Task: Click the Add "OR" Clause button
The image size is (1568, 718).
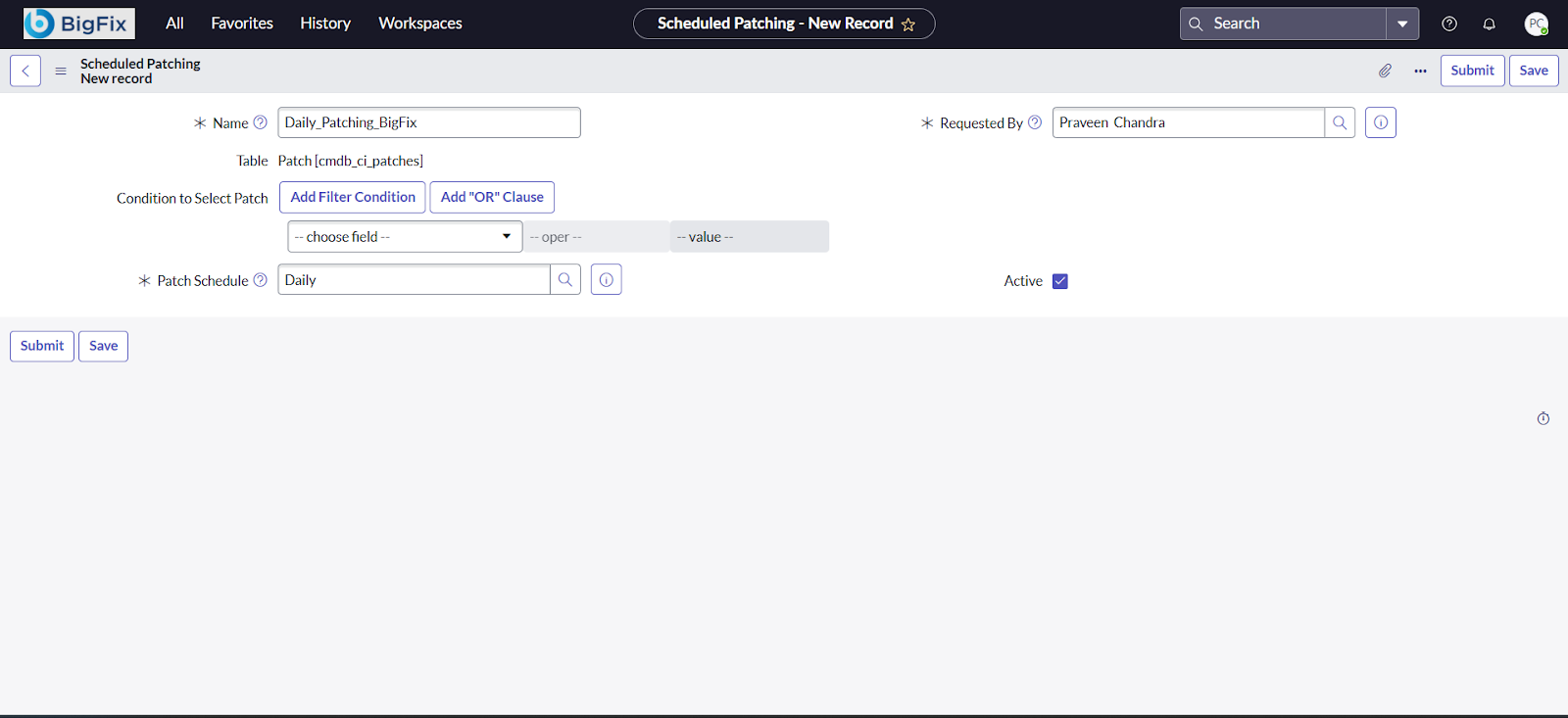Action: coord(492,197)
